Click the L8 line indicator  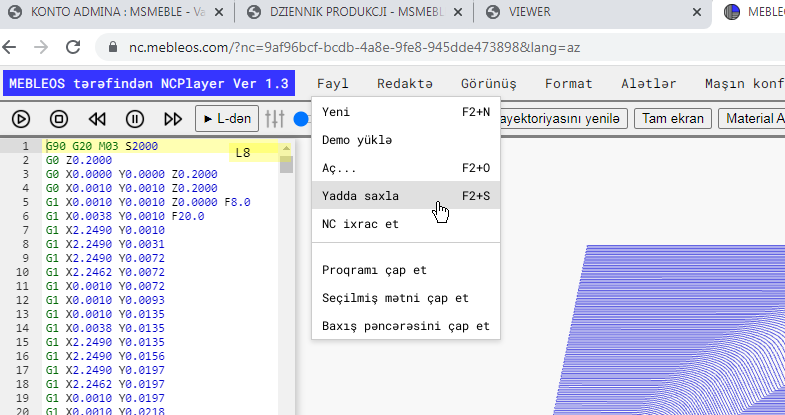pos(253,153)
